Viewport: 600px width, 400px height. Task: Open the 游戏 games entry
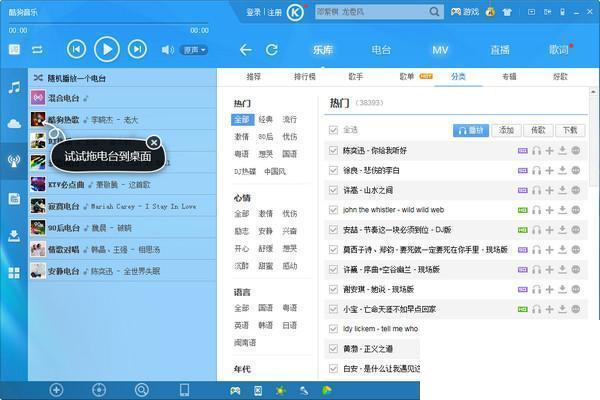[x=465, y=12]
